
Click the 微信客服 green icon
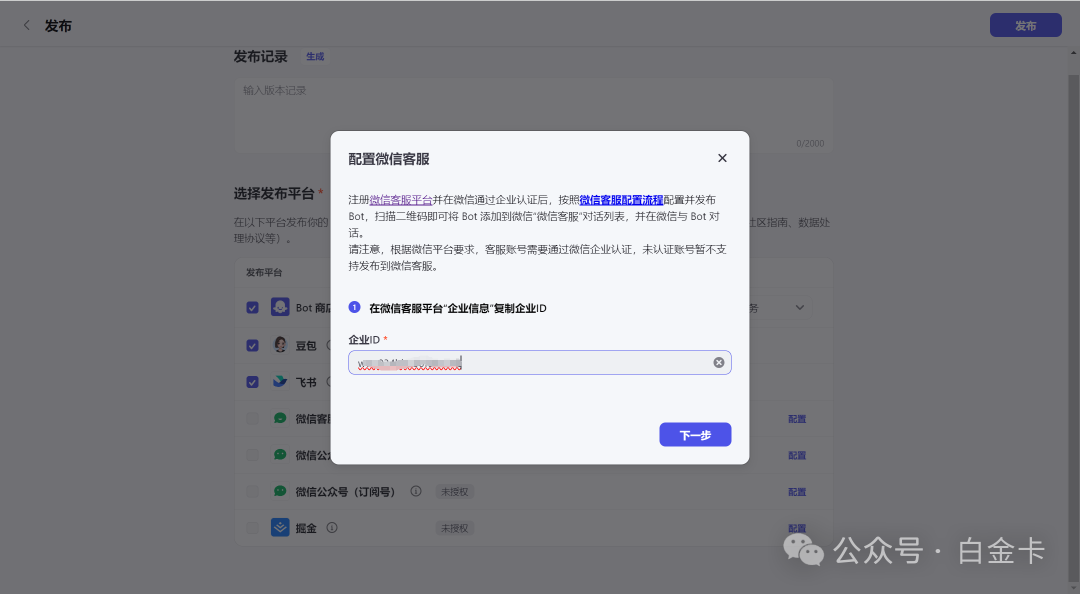click(x=280, y=418)
